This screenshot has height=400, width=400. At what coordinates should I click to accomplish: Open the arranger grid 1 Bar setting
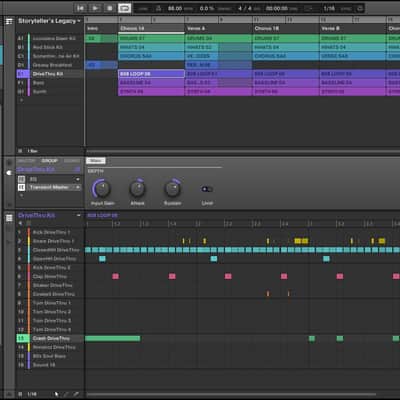[32, 151]
